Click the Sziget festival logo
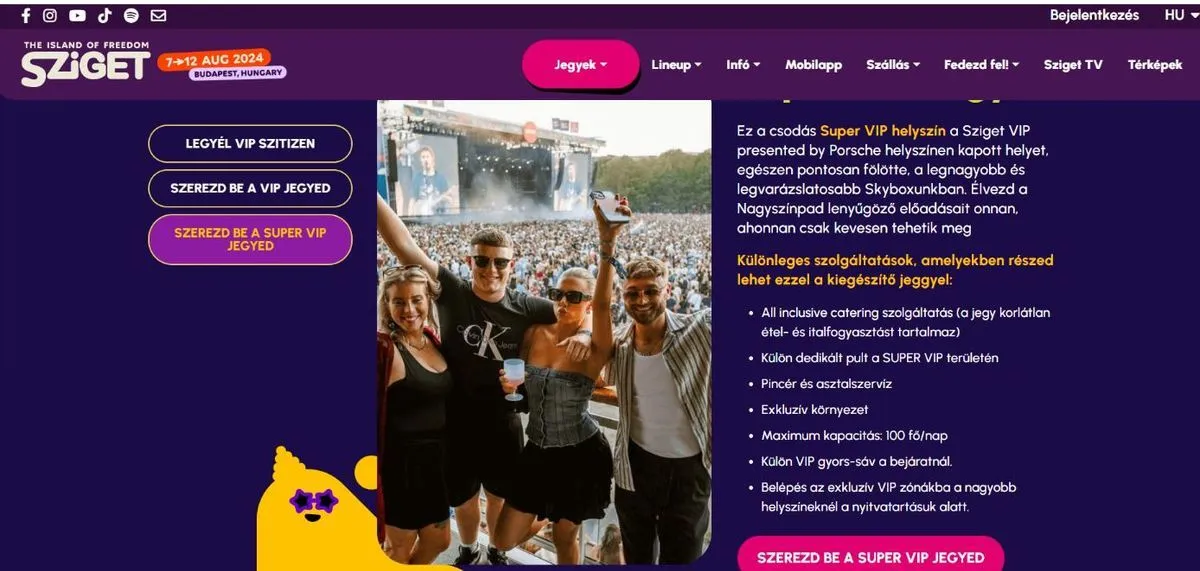The image size is (1200, 571). pyautogui.click(x=86, y=66)
